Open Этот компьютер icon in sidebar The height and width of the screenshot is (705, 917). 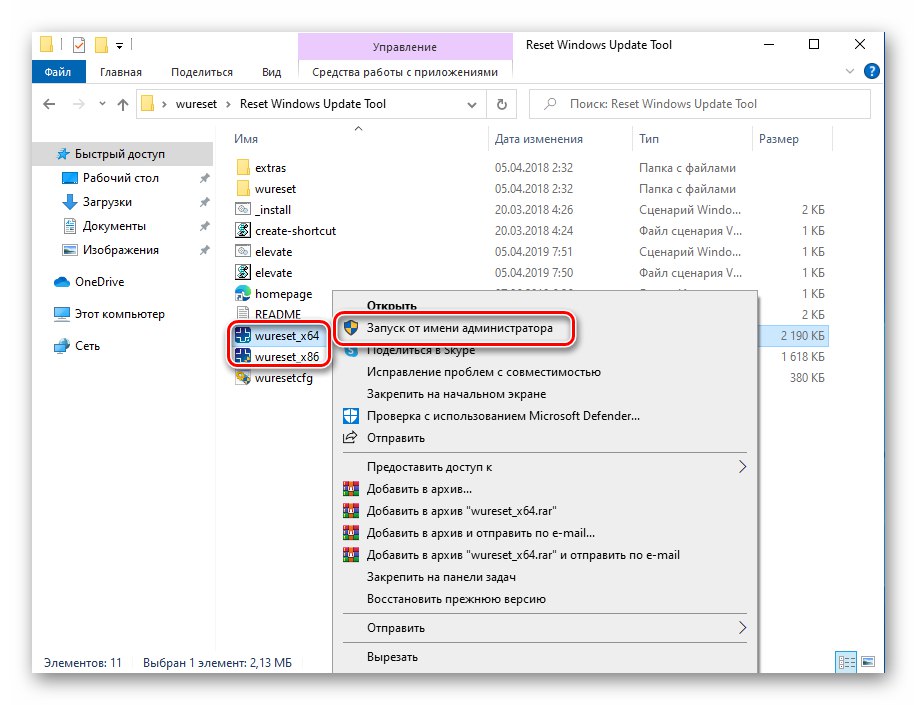point(62,314)
